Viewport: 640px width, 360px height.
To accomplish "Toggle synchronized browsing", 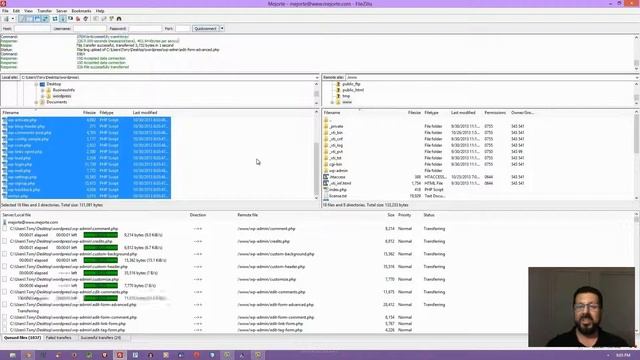I will point(111,19).
